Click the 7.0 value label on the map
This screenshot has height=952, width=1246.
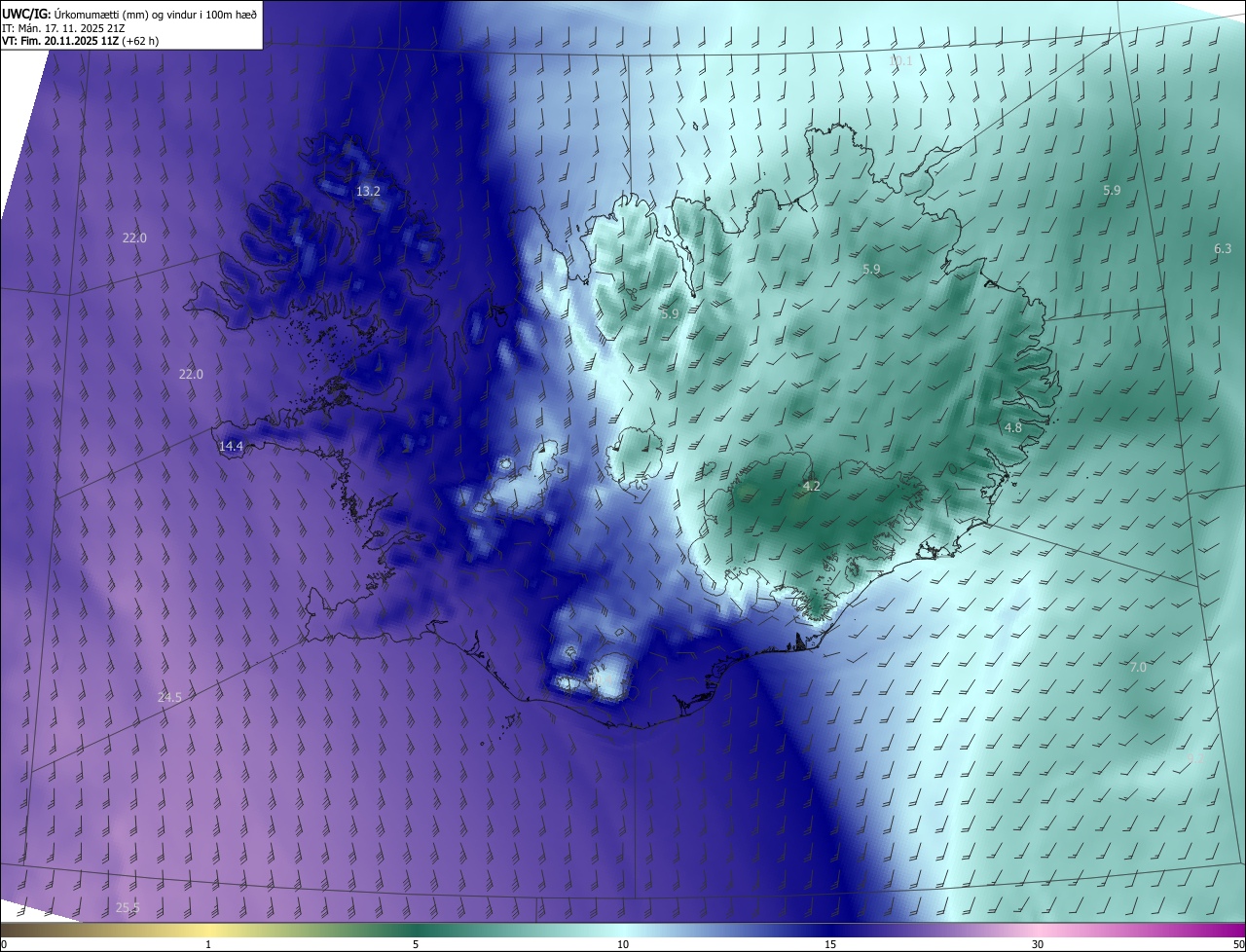click(1138, 668)
